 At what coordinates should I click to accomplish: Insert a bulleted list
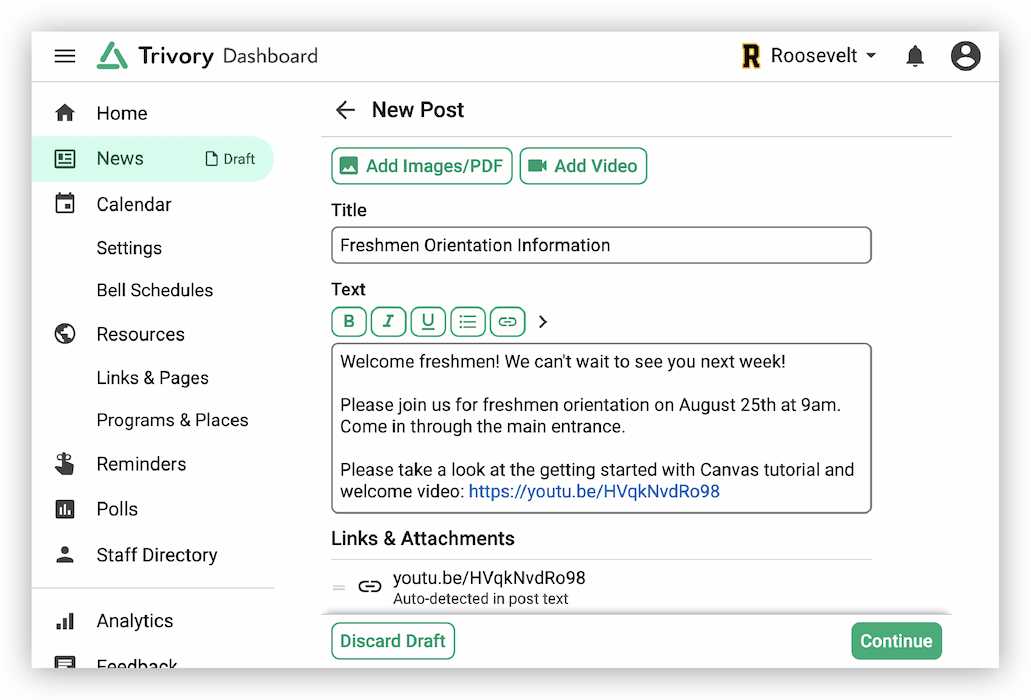(468, 321)
